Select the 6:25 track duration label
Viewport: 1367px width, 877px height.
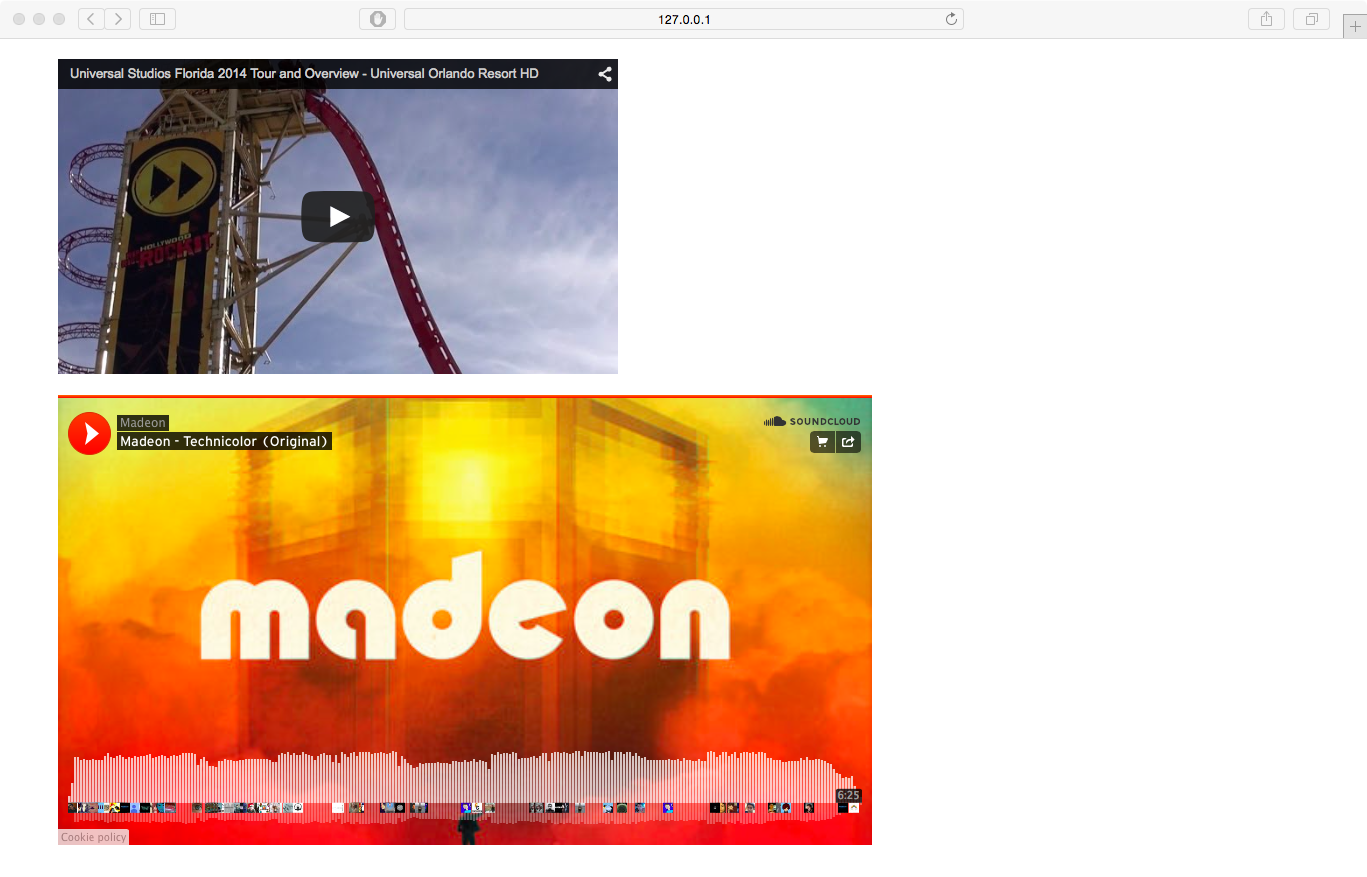(x=848, y=796)
